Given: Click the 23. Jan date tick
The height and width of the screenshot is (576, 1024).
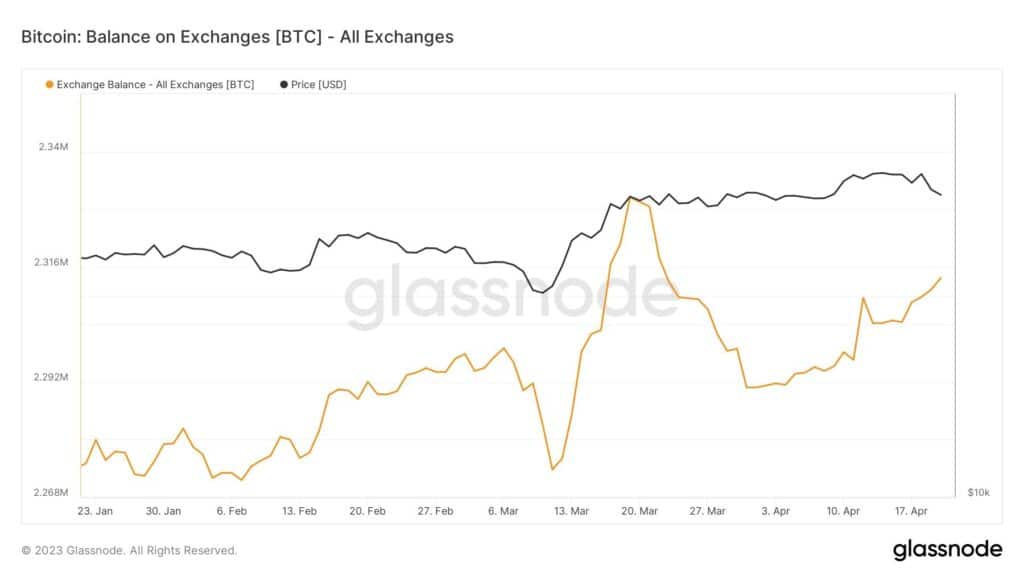Looking at the screenshot, I should (95, 511).
